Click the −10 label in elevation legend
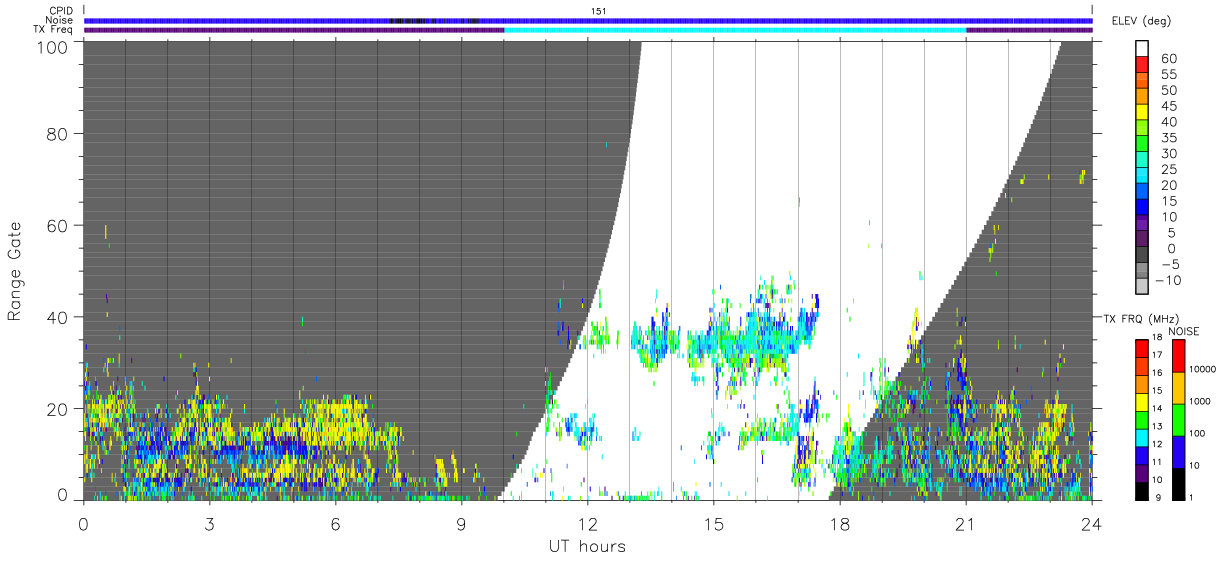The width and height of the screenshot is (1228, 567). (1166, 280)
